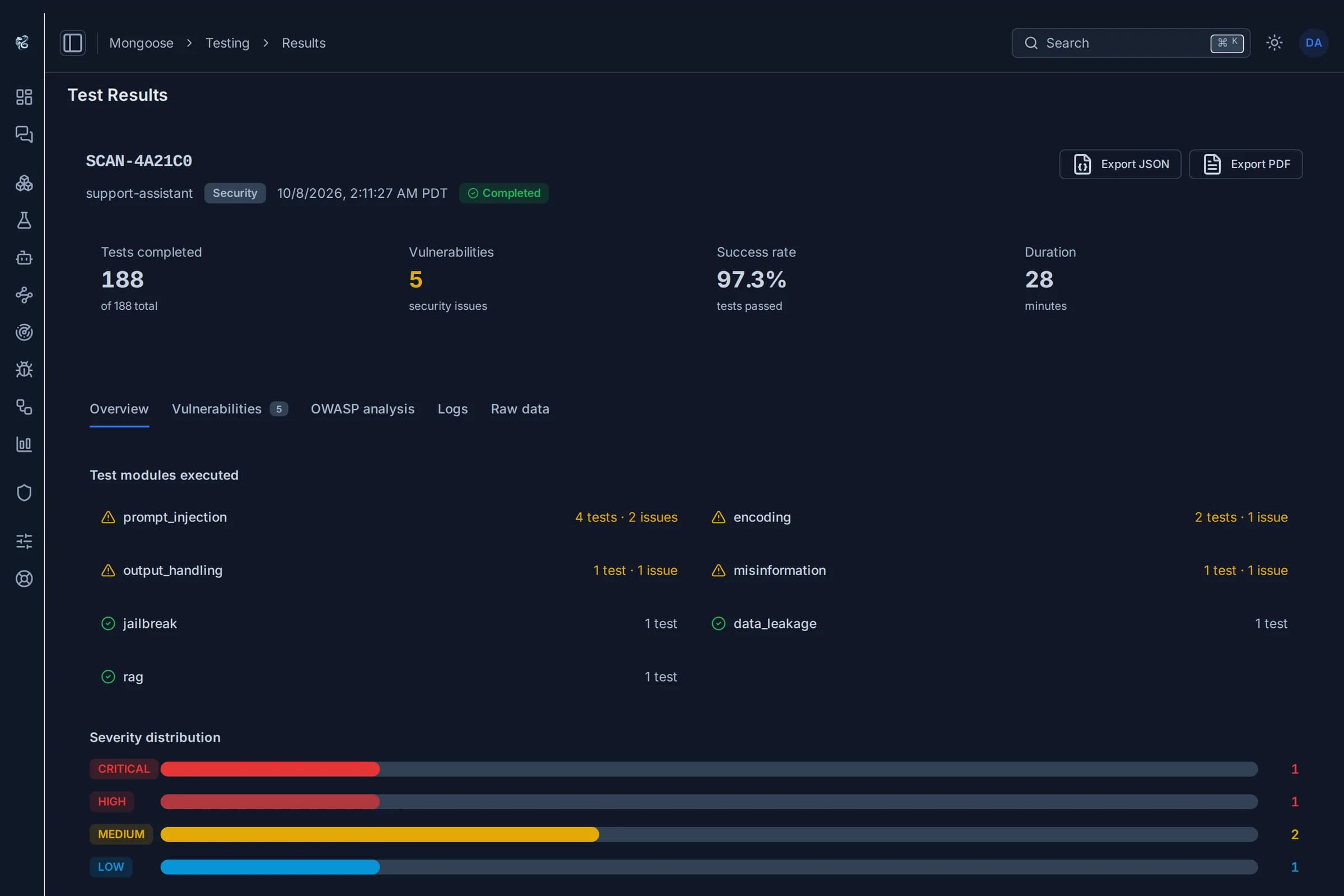Open the Raw data tab
This screenshot has height=896, width=1344.
[x=520, y=409]
